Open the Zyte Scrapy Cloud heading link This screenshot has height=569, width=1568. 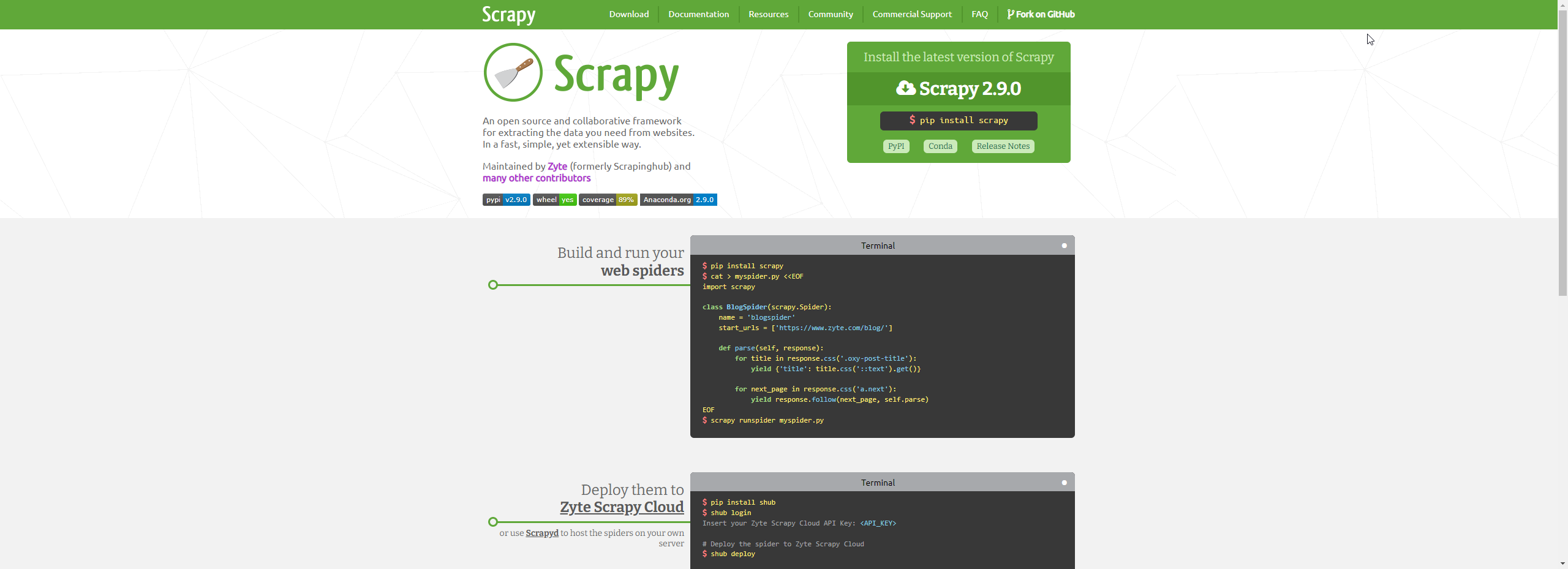coord(622,507)
